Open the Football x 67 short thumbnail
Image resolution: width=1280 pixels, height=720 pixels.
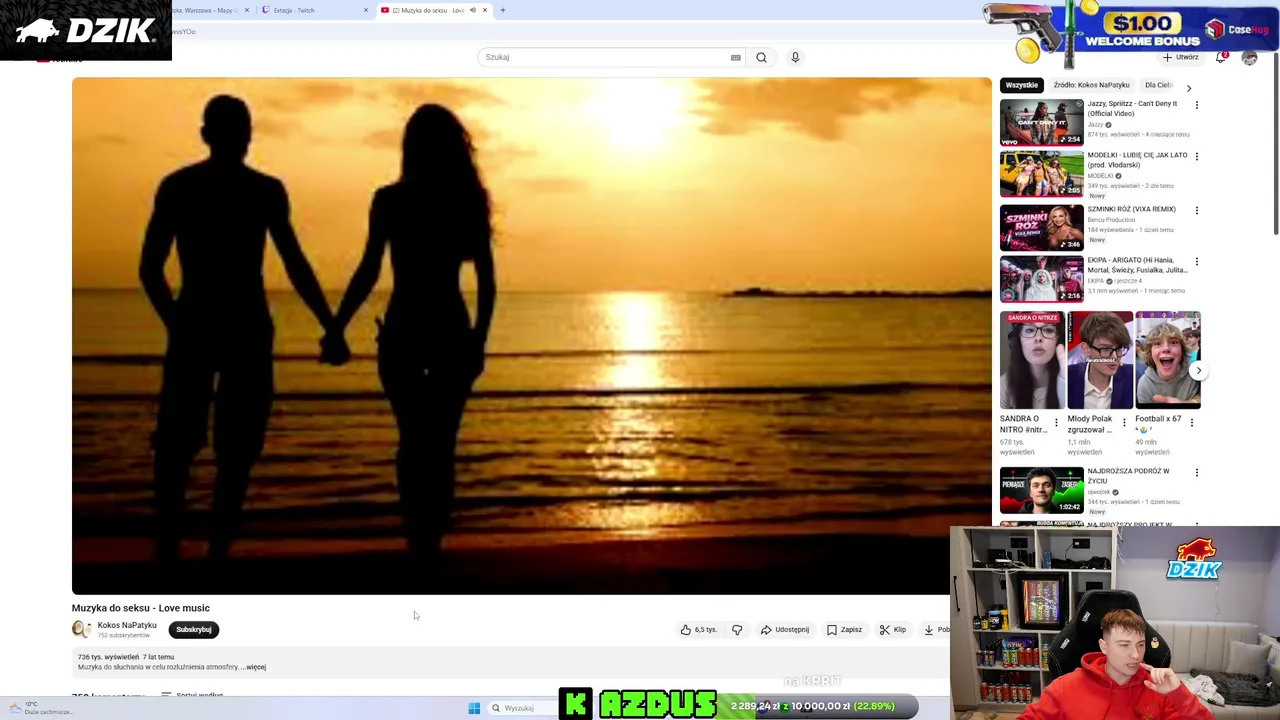[1167, 361]
